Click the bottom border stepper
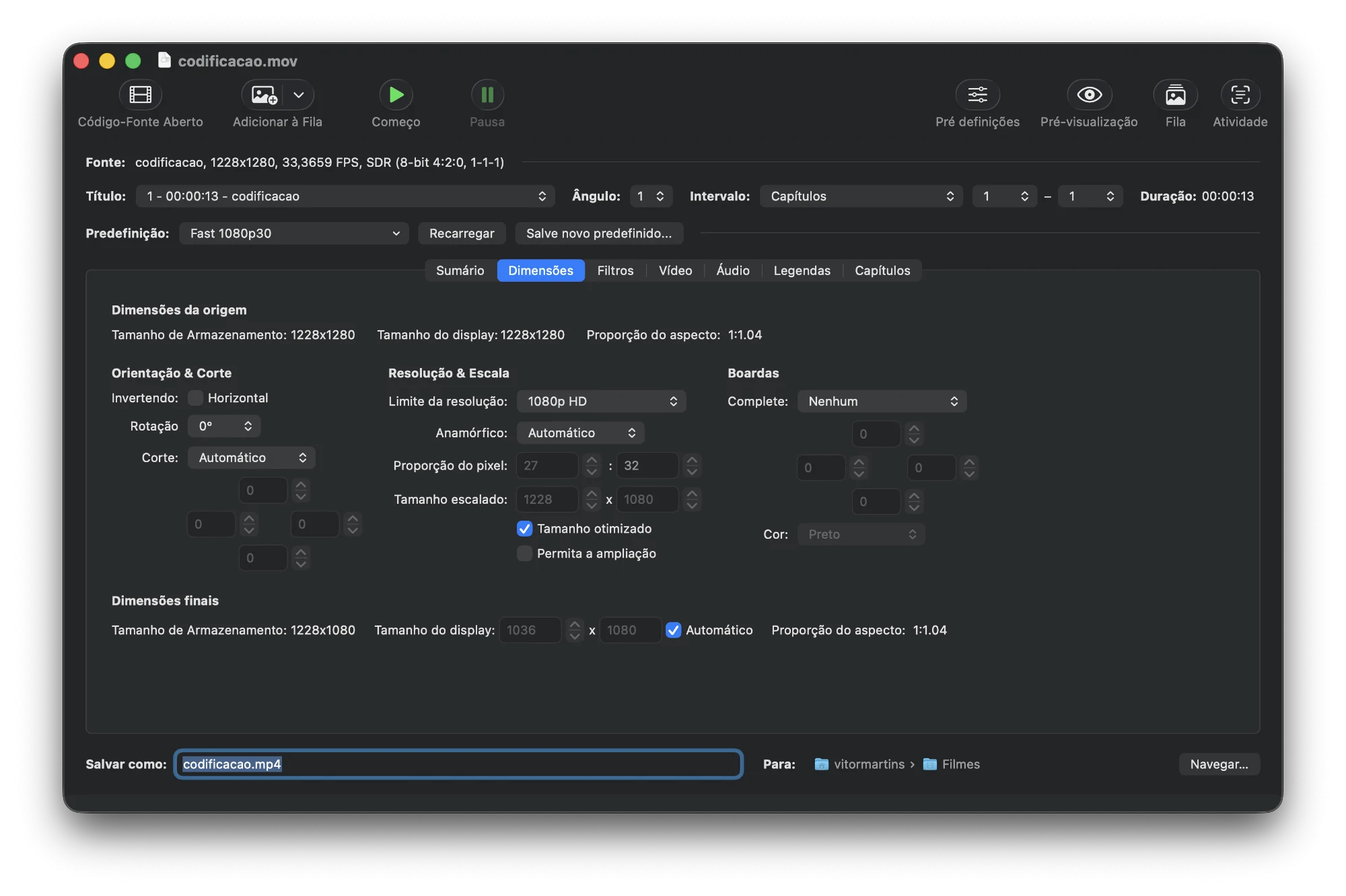The width and height of the screenshot is (1346, 896). [x=914, y=501]
